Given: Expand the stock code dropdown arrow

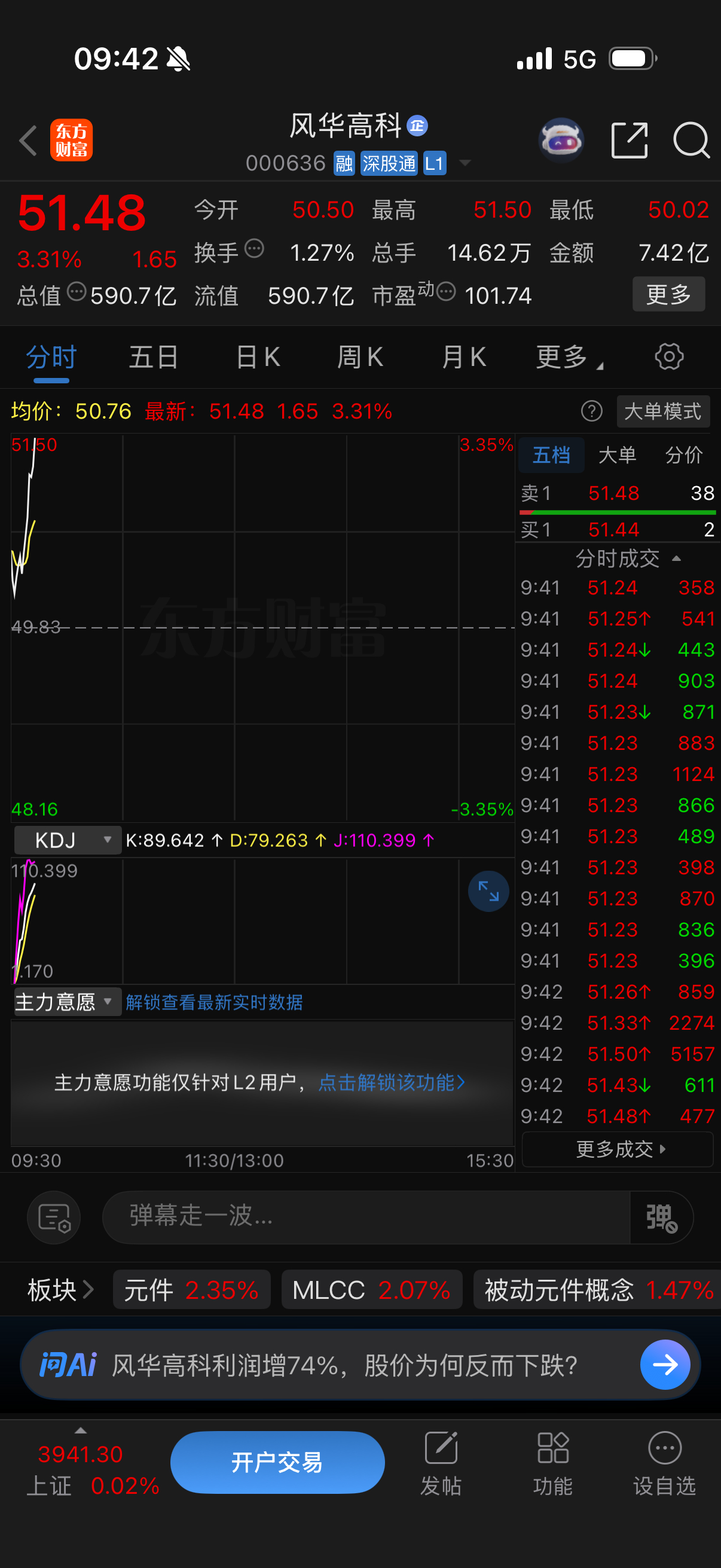Looking at the screenshot, I should pos(466,163).
